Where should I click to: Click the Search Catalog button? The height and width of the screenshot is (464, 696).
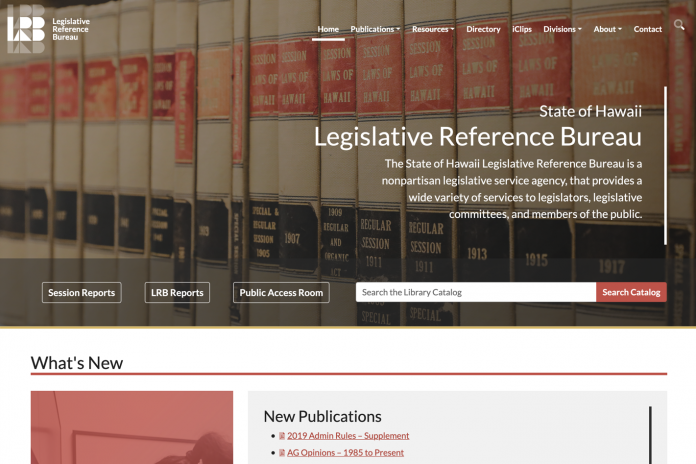point(631,292)
